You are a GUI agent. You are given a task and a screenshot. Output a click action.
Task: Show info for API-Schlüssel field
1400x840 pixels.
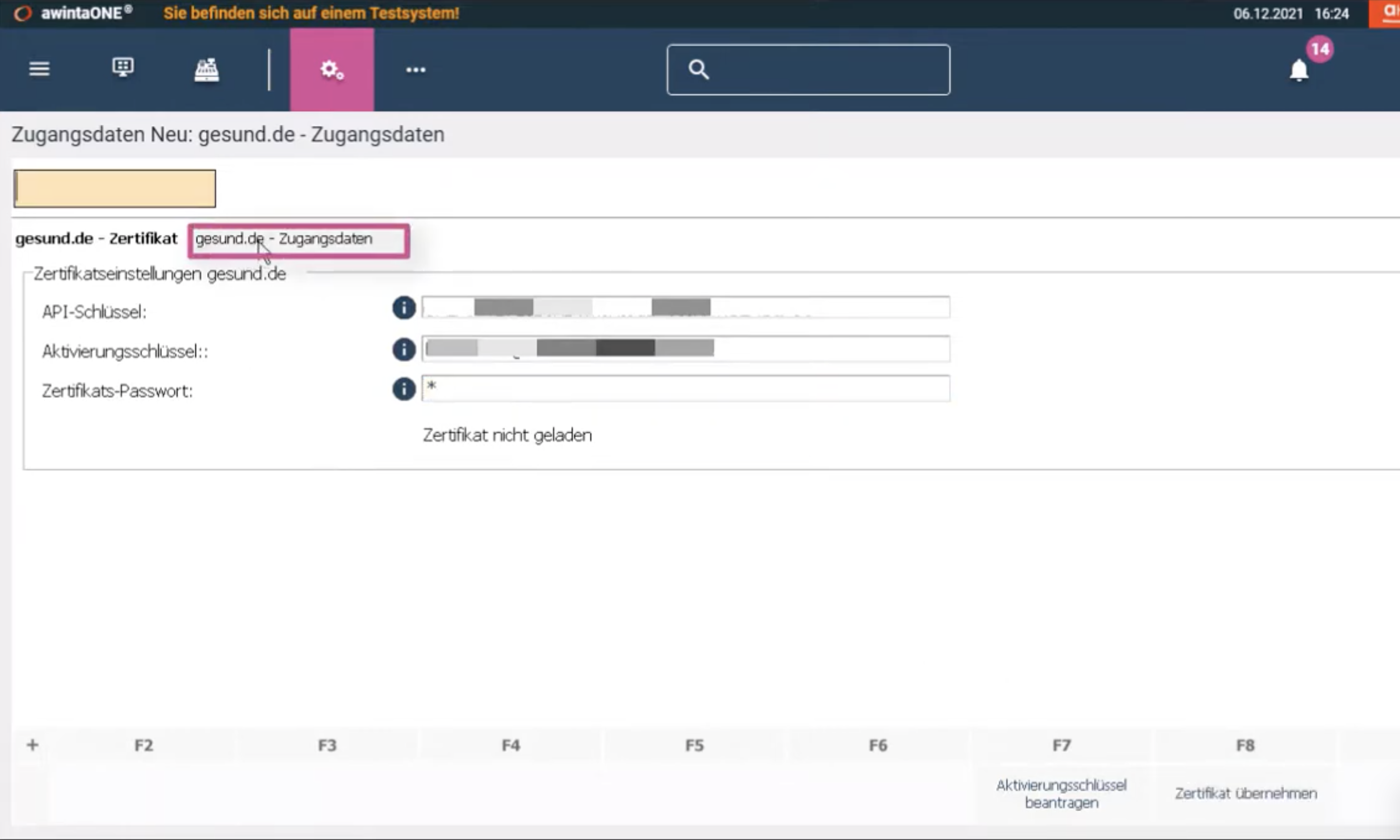[x=404, y=307]
